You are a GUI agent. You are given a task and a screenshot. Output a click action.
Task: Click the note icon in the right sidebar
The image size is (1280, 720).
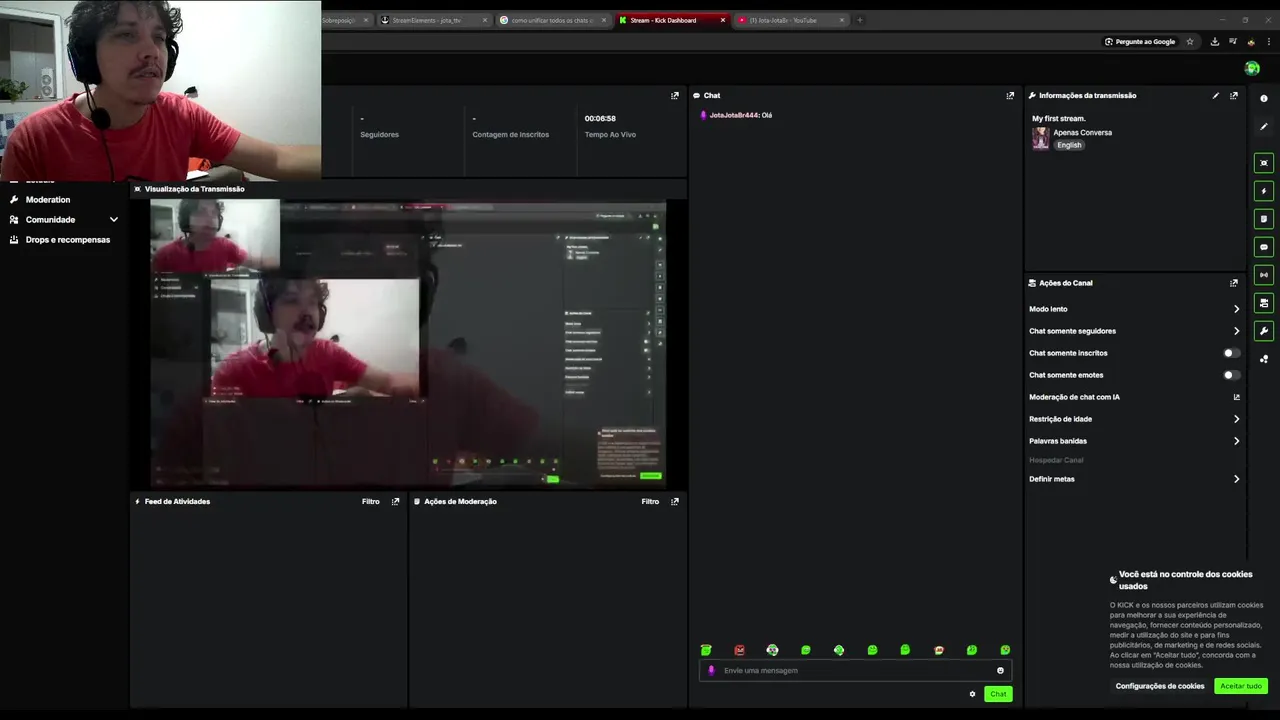1264,219
